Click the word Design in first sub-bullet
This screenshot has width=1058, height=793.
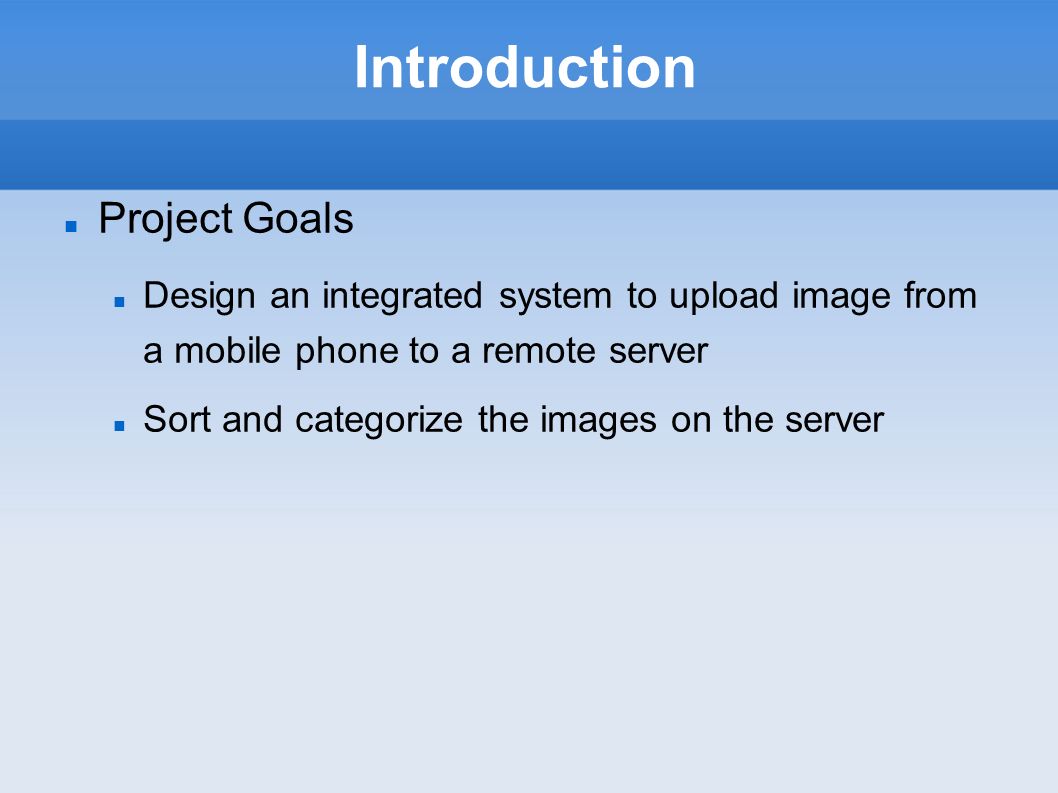[199, 297]
